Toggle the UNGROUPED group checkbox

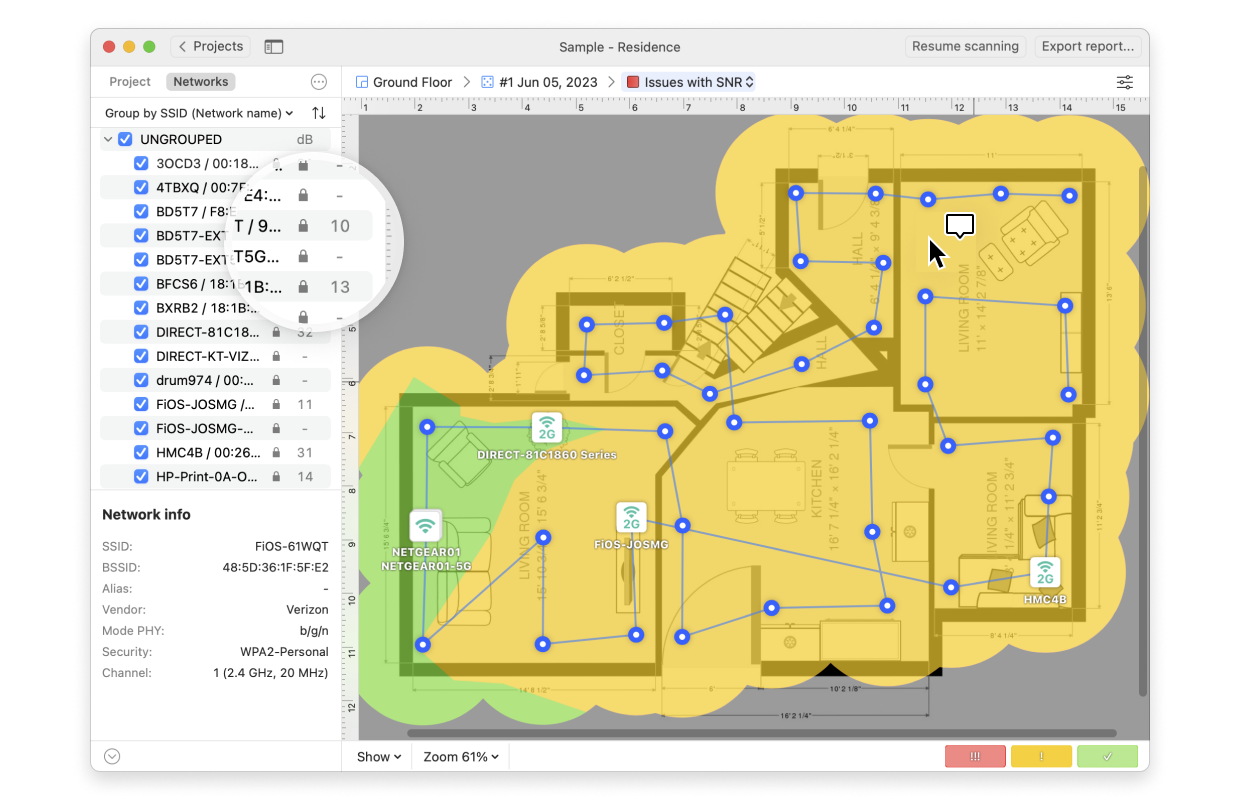[x=125, y=139]
